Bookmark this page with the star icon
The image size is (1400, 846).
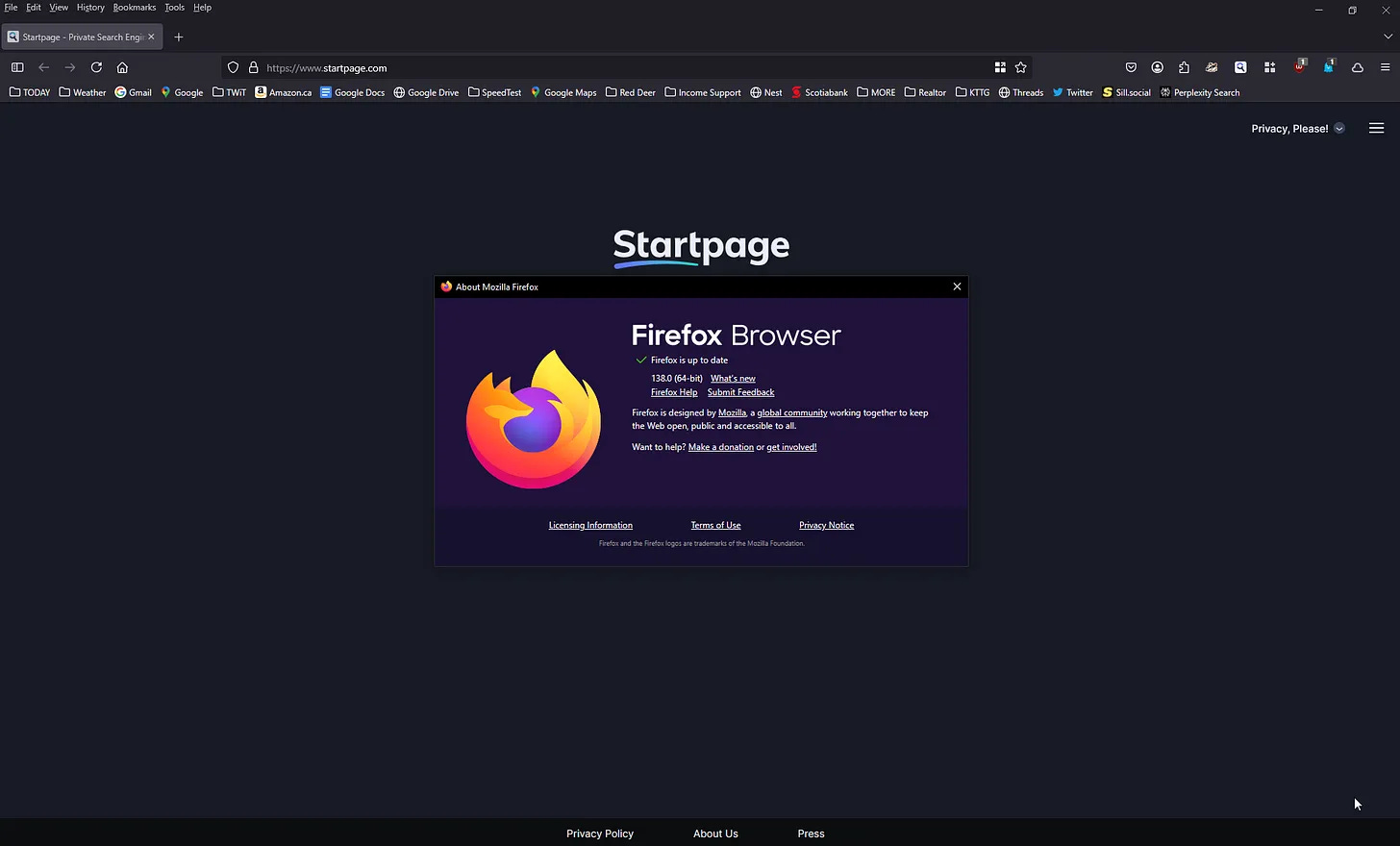pos(1021,67)
